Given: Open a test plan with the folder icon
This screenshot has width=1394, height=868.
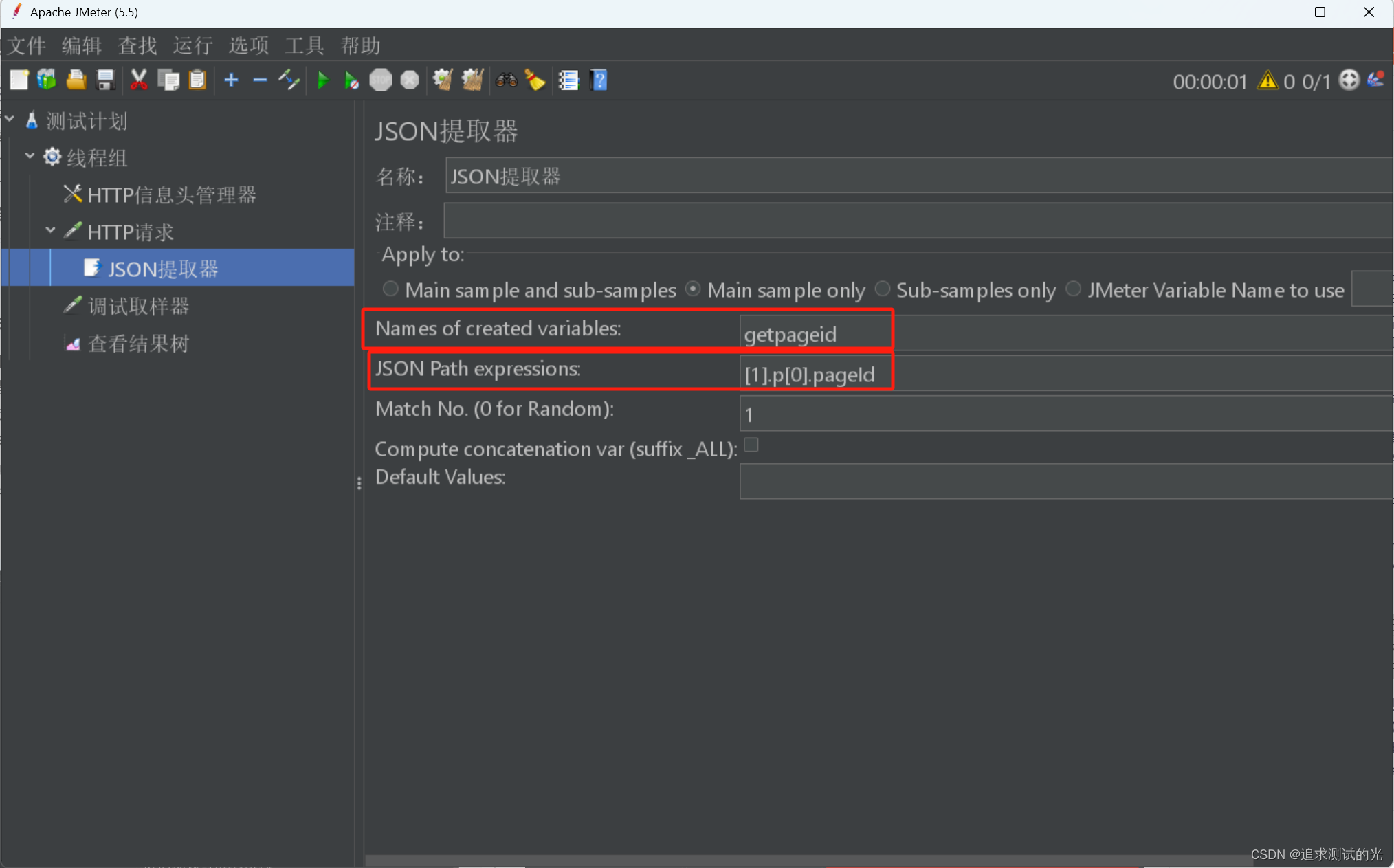Looking at the screenshot, I should (x=76, y=80).
